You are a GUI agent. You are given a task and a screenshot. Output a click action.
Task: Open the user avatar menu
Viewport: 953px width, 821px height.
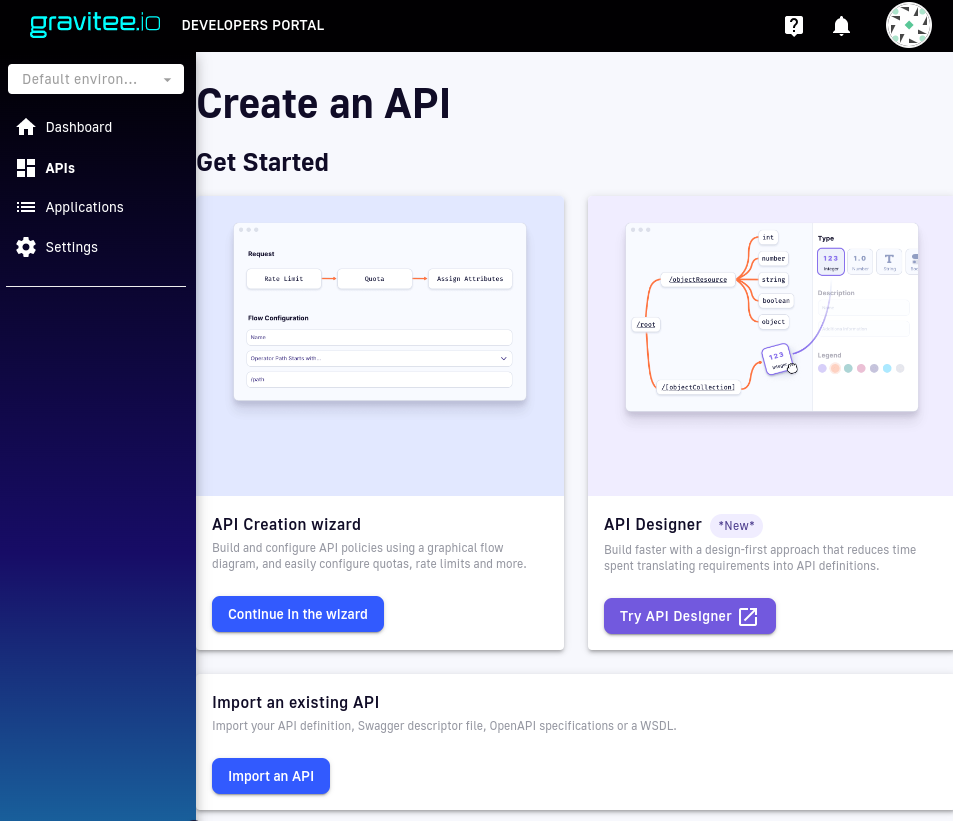point(908,25)
